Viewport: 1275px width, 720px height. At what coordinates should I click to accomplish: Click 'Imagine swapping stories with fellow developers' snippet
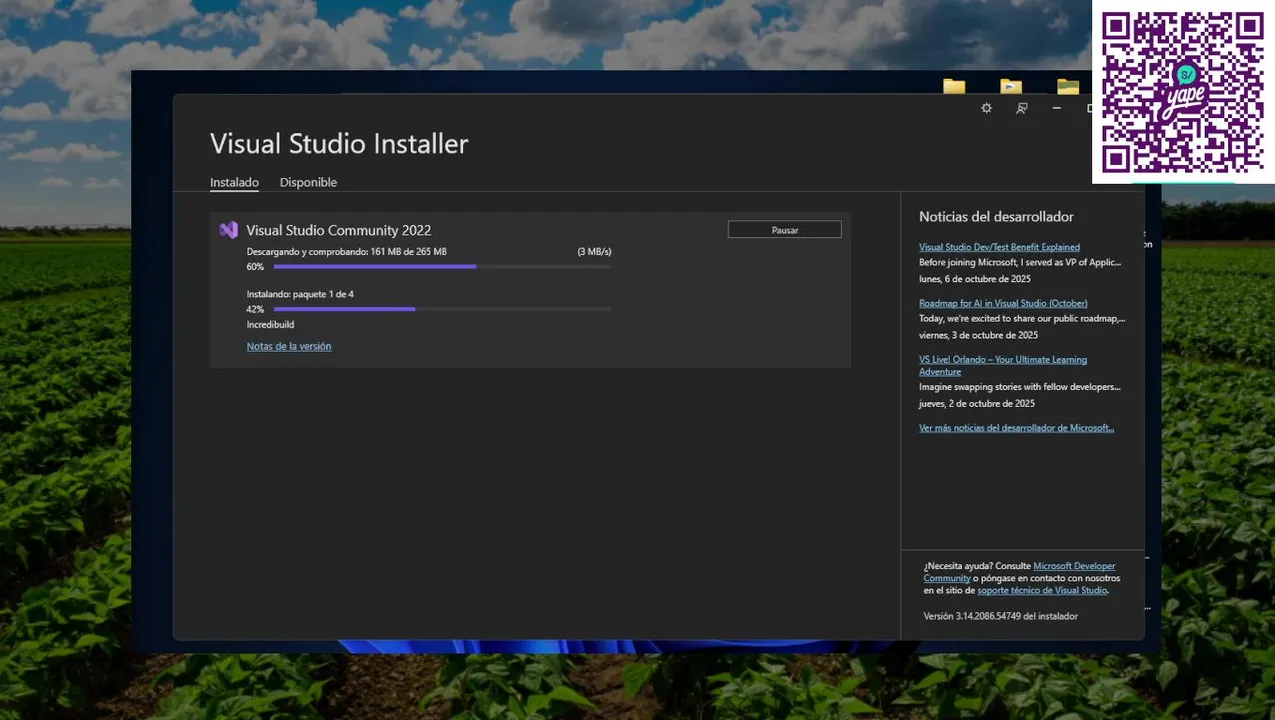pyautogui.click(x=1020, y=387)
